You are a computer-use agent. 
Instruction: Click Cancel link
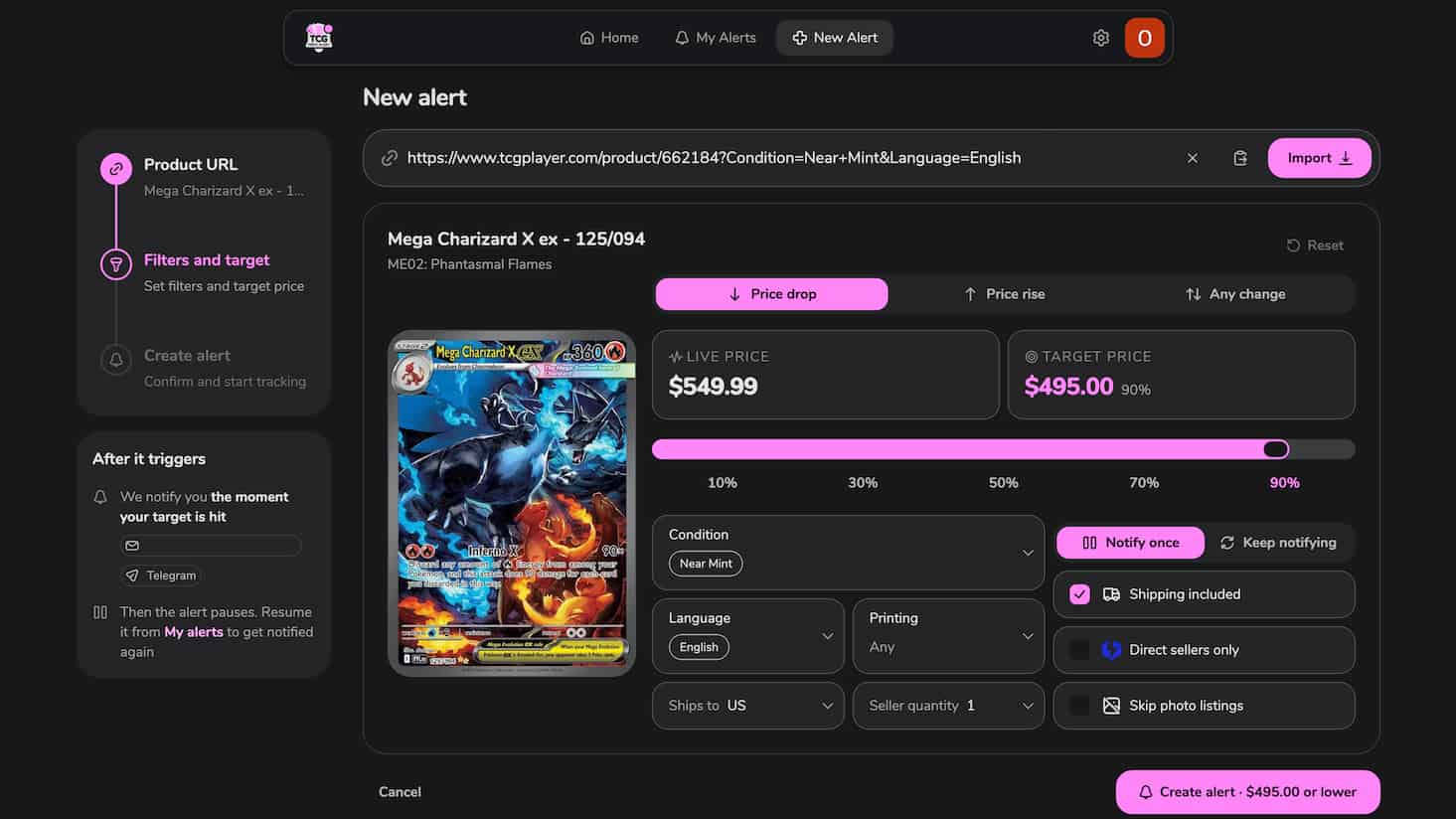tap(400, 792)
